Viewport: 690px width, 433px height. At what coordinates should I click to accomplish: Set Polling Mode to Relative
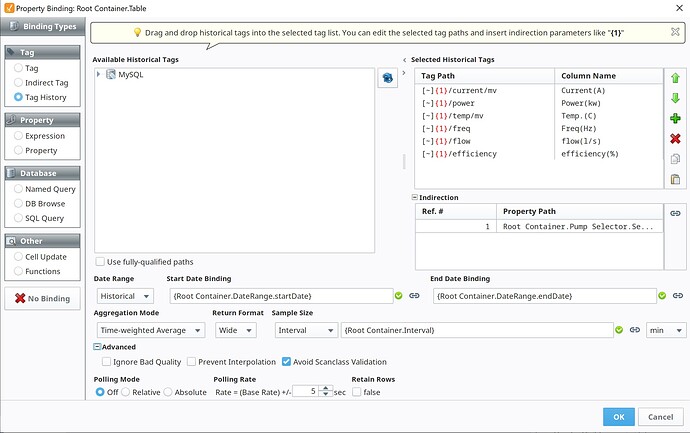(125, 392)
